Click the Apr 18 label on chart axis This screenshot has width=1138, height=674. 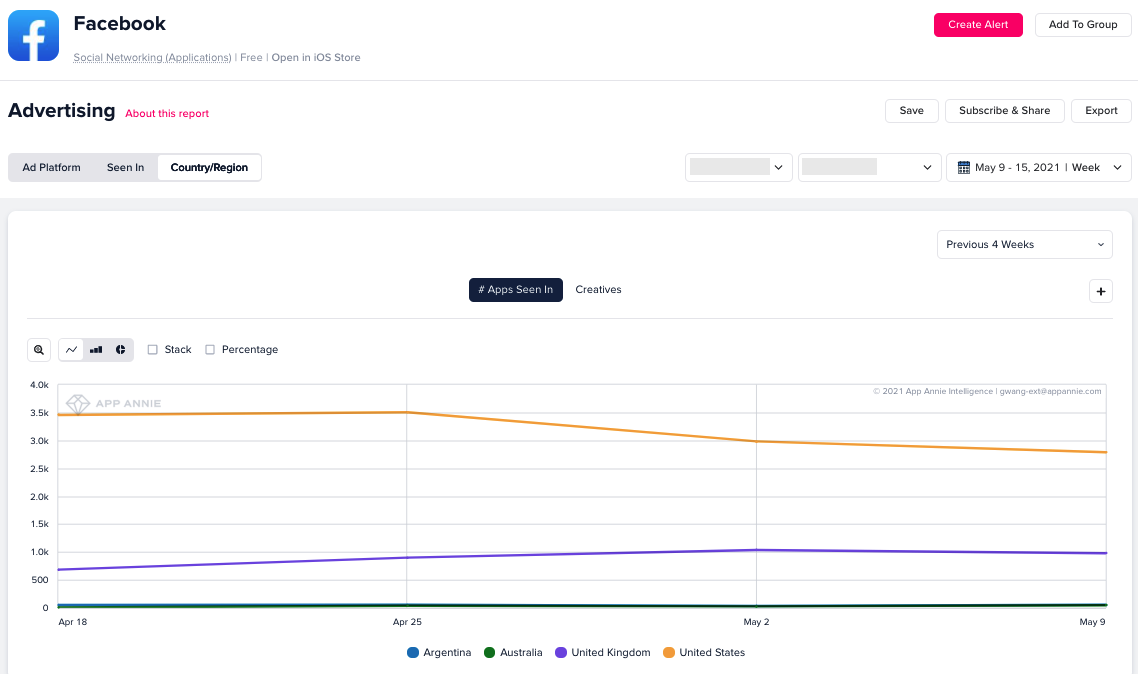73,622
